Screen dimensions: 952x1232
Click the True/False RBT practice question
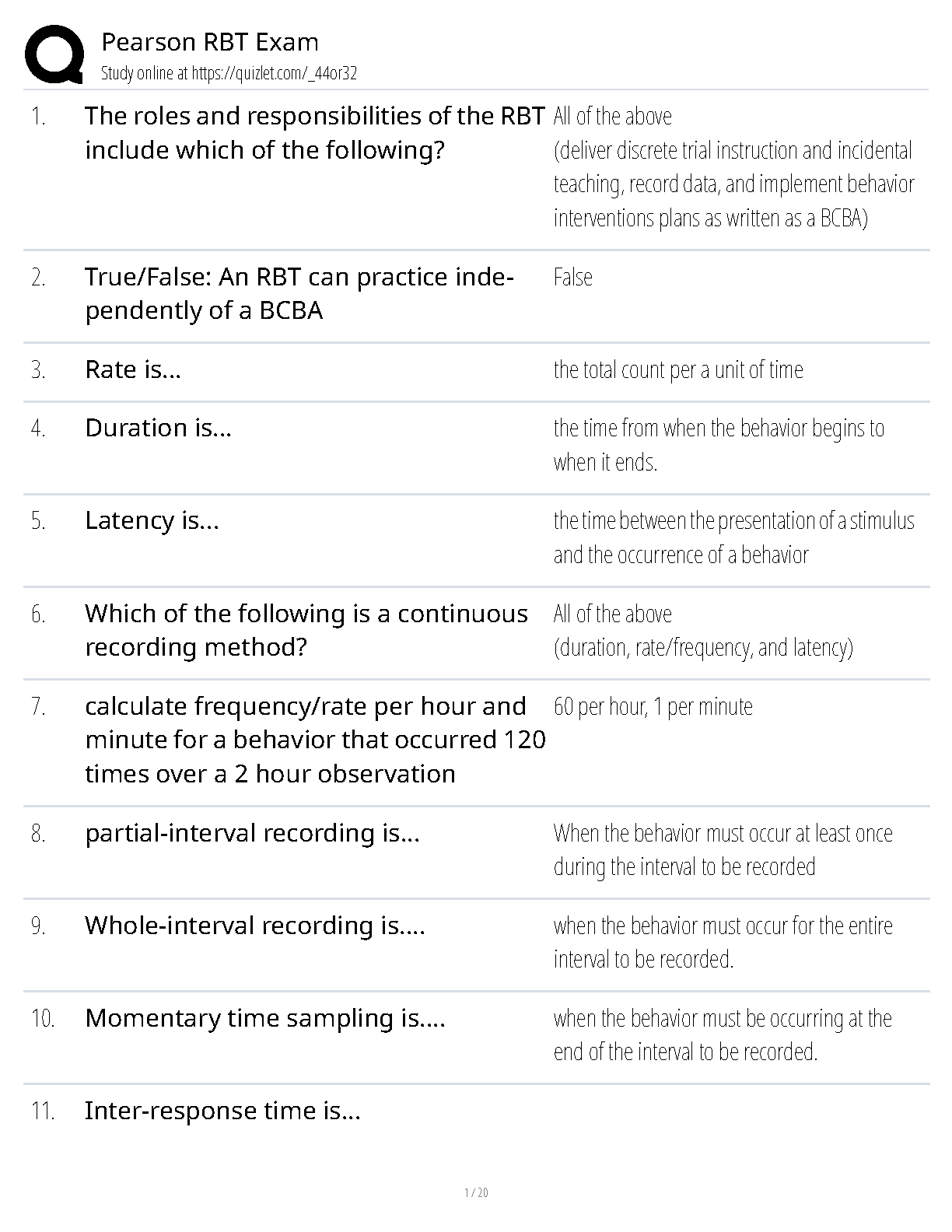299,294
